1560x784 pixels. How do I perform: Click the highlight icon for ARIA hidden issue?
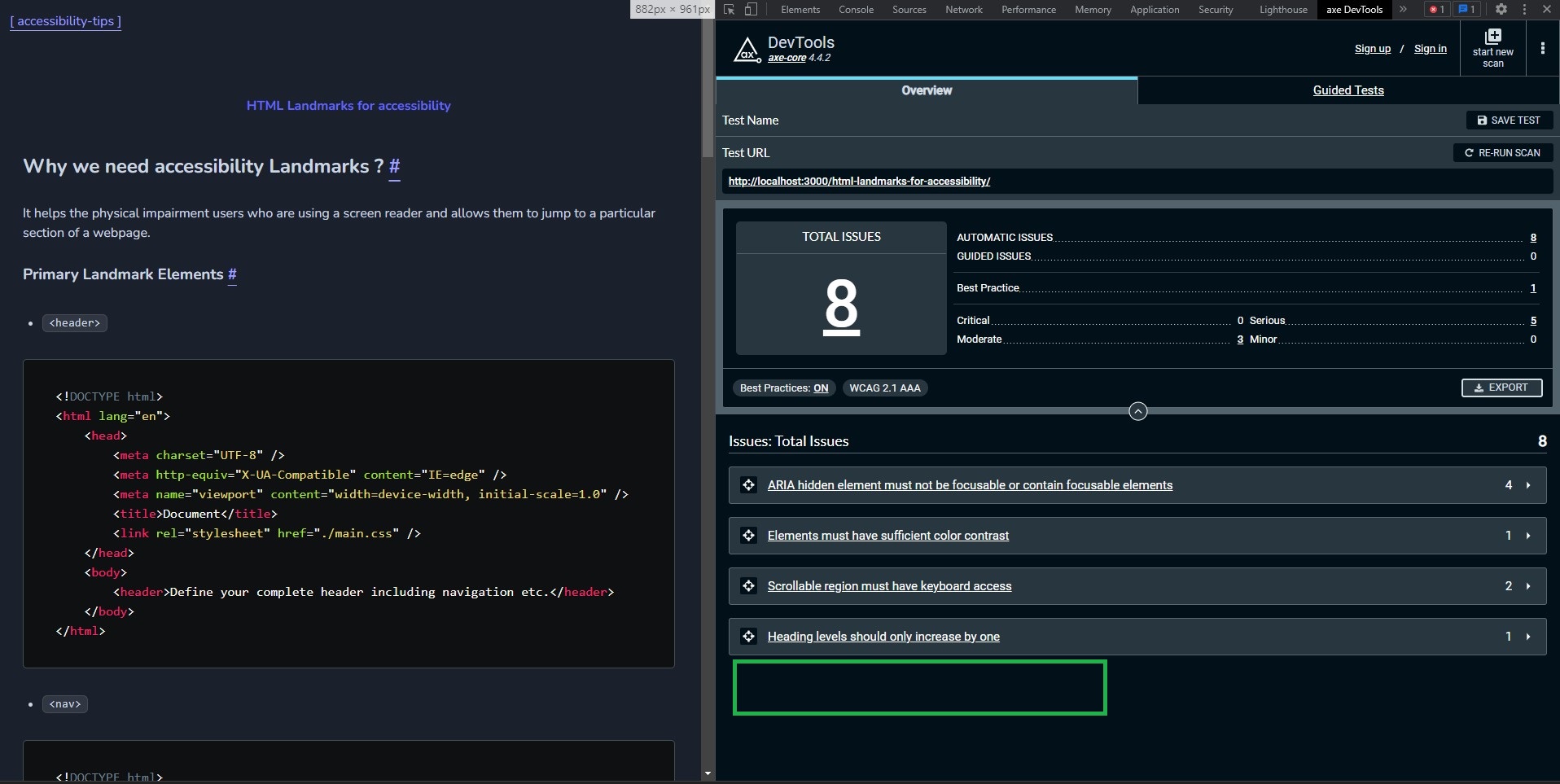point(748,485)
